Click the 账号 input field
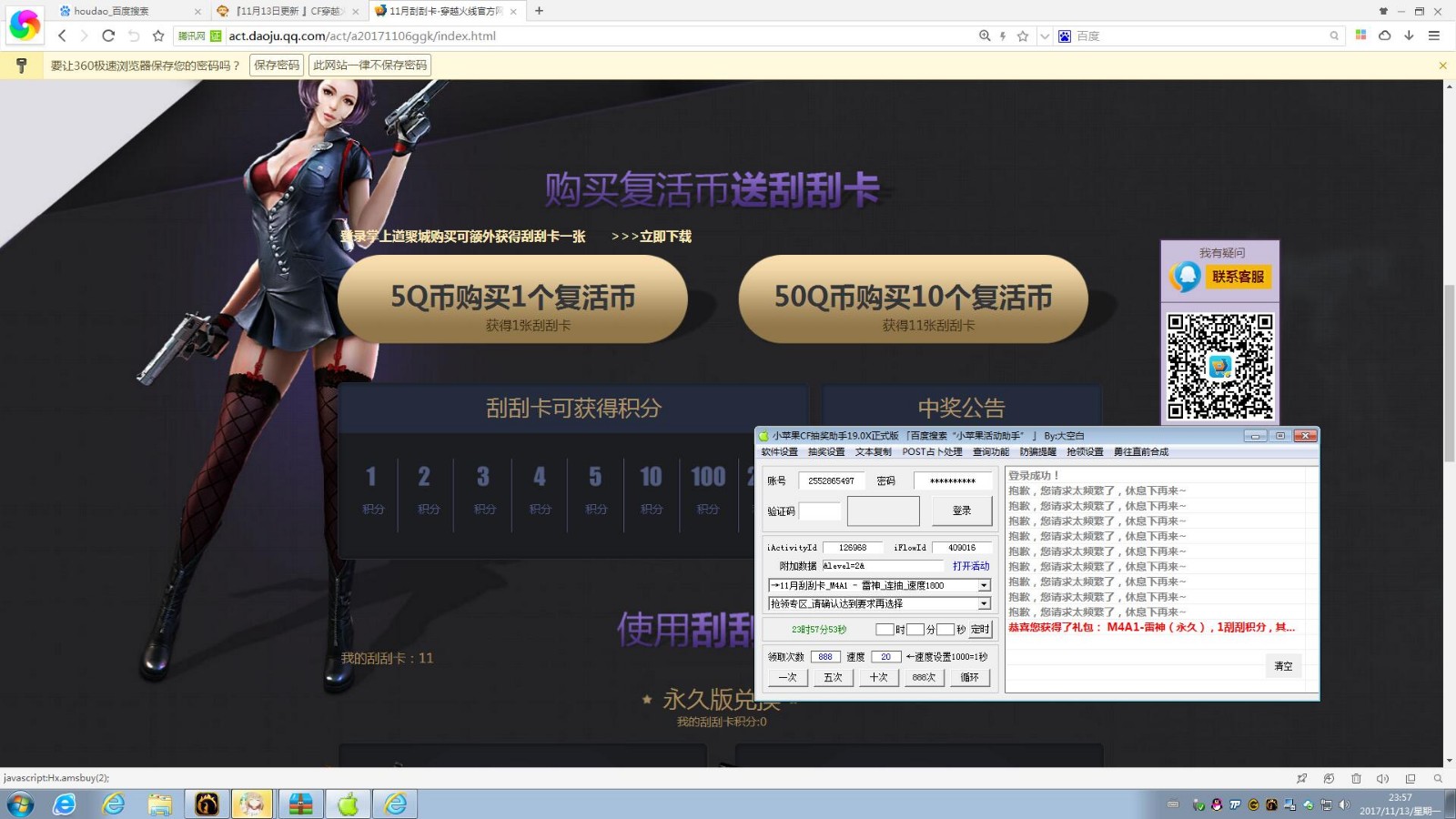This screenshot has height=819, width=1456. coord(832,480)
